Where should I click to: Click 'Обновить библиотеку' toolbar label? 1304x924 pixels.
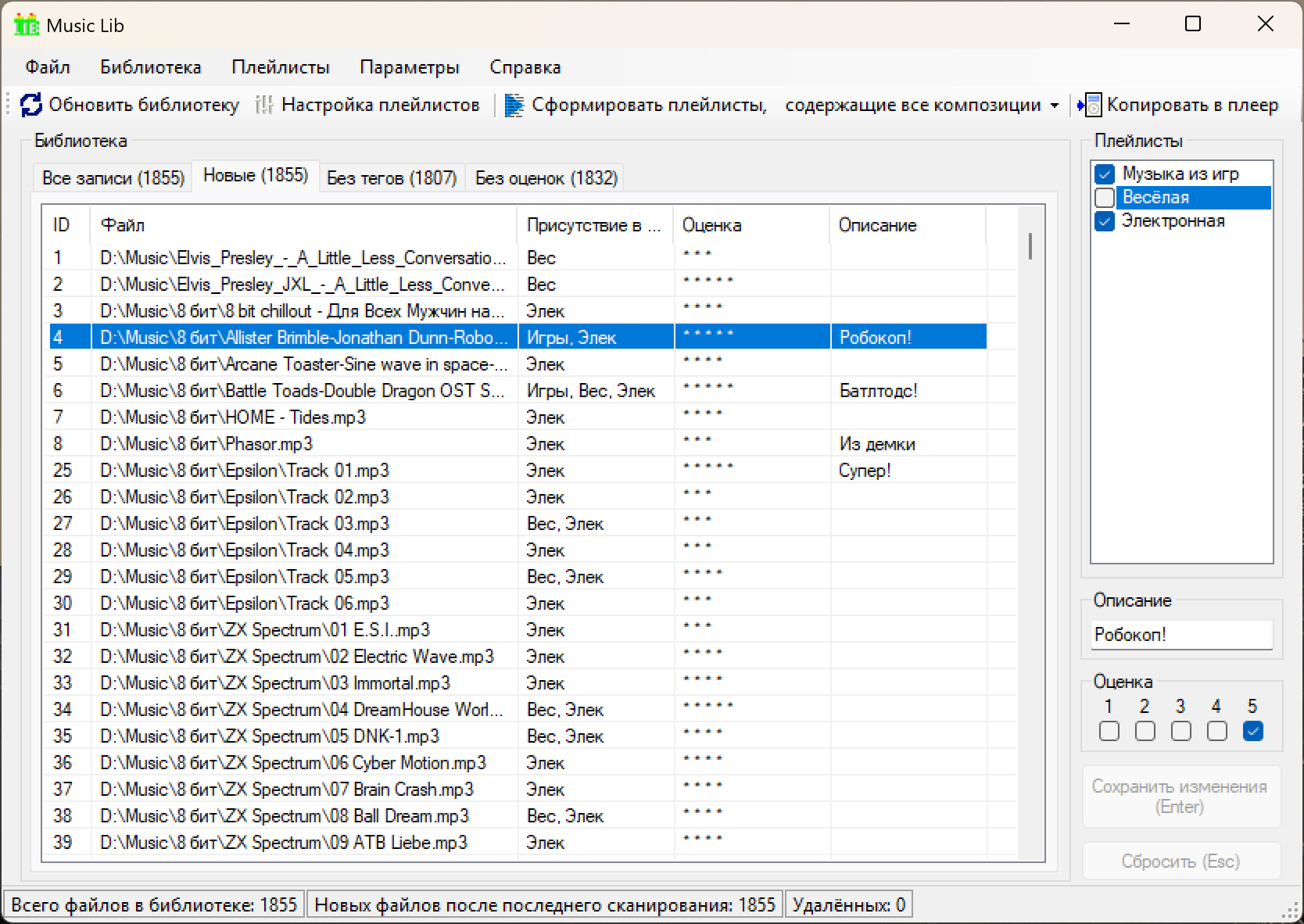pos(144,105)
